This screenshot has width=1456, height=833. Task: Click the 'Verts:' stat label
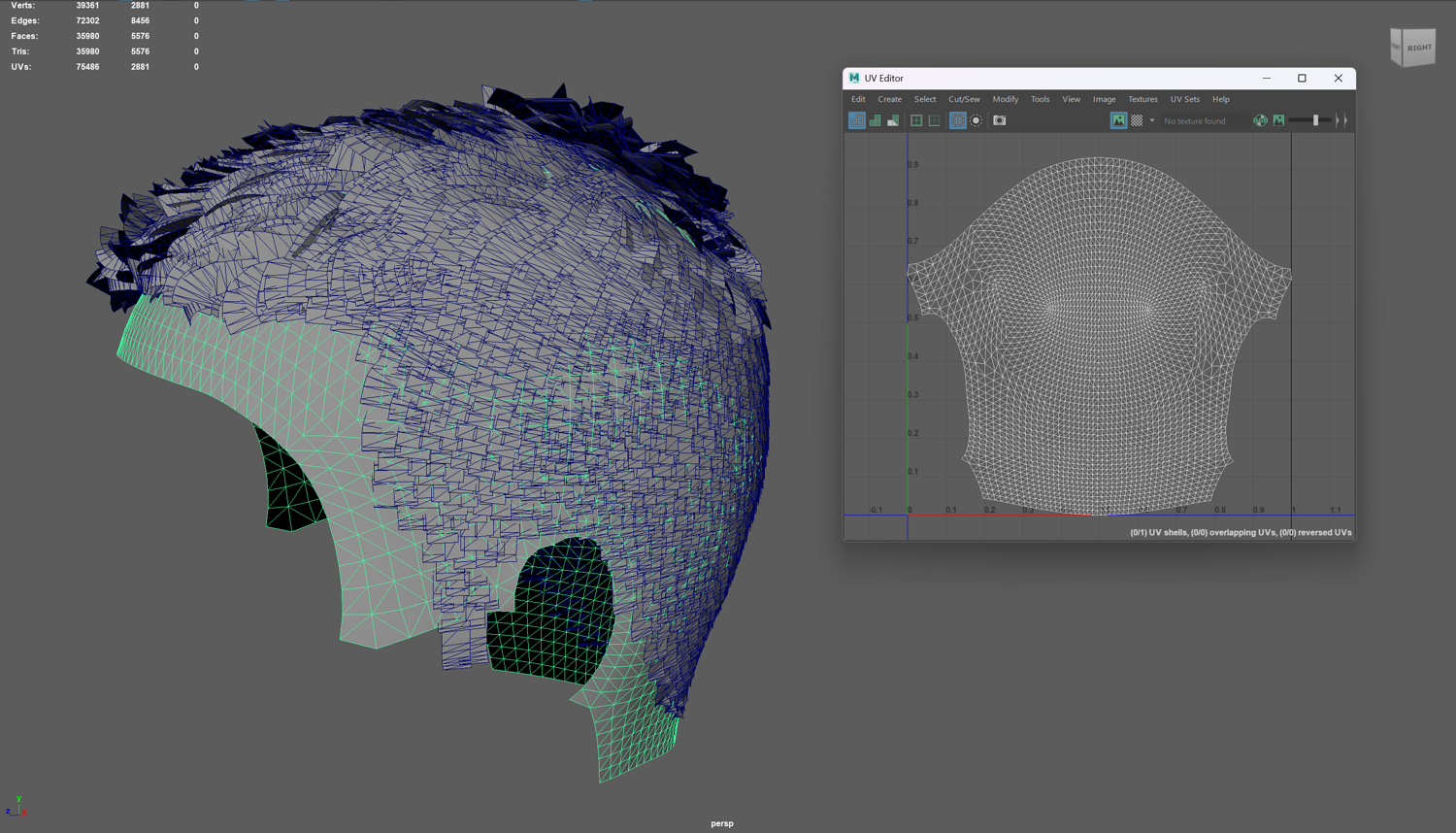pyautogui.click(x=22, y=6)
